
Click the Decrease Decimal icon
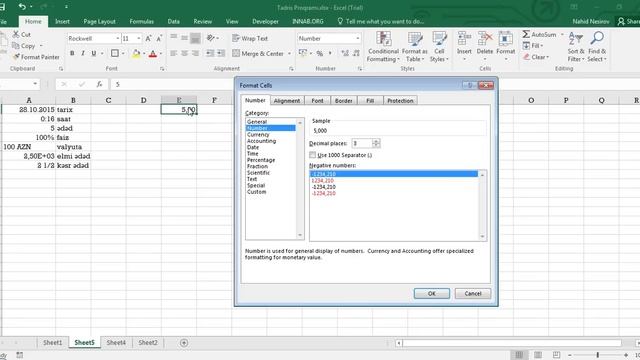(x=356, y=53)
